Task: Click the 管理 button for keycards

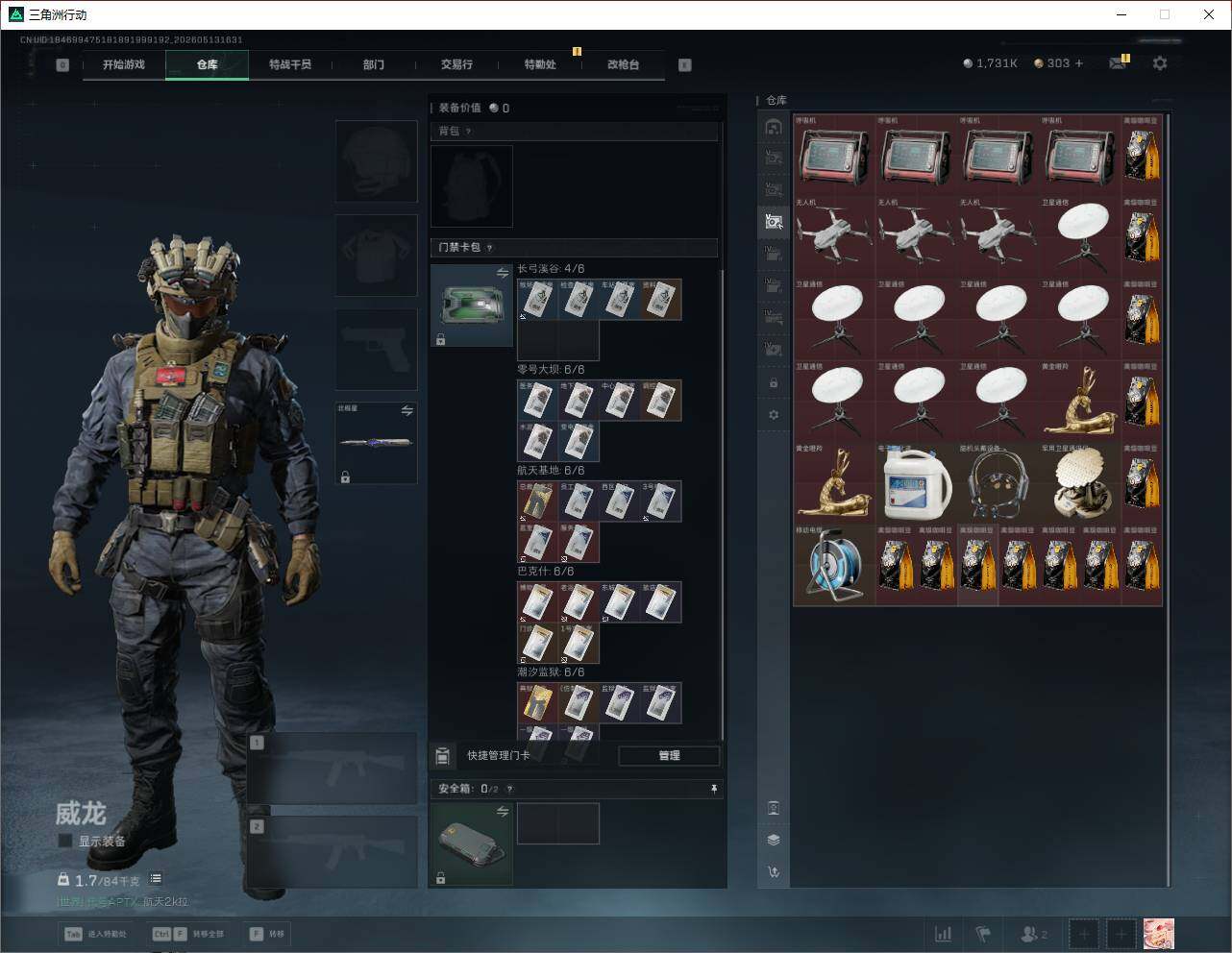Action: point(669,756)
